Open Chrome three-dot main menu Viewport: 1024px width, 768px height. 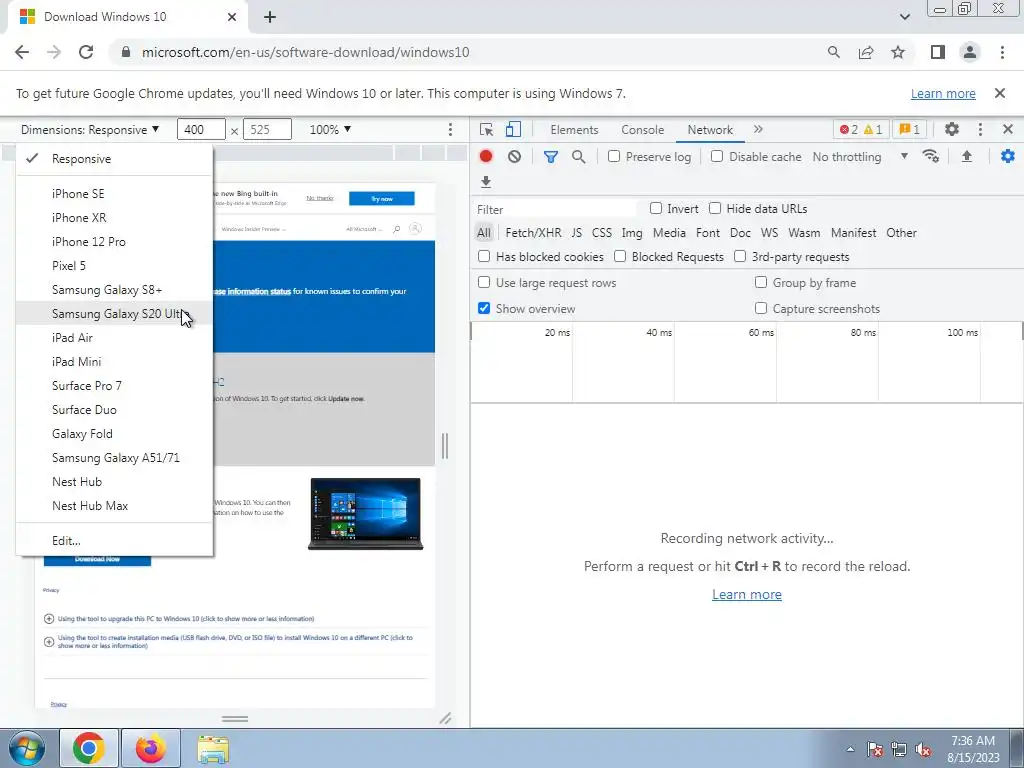[1002, 52]
